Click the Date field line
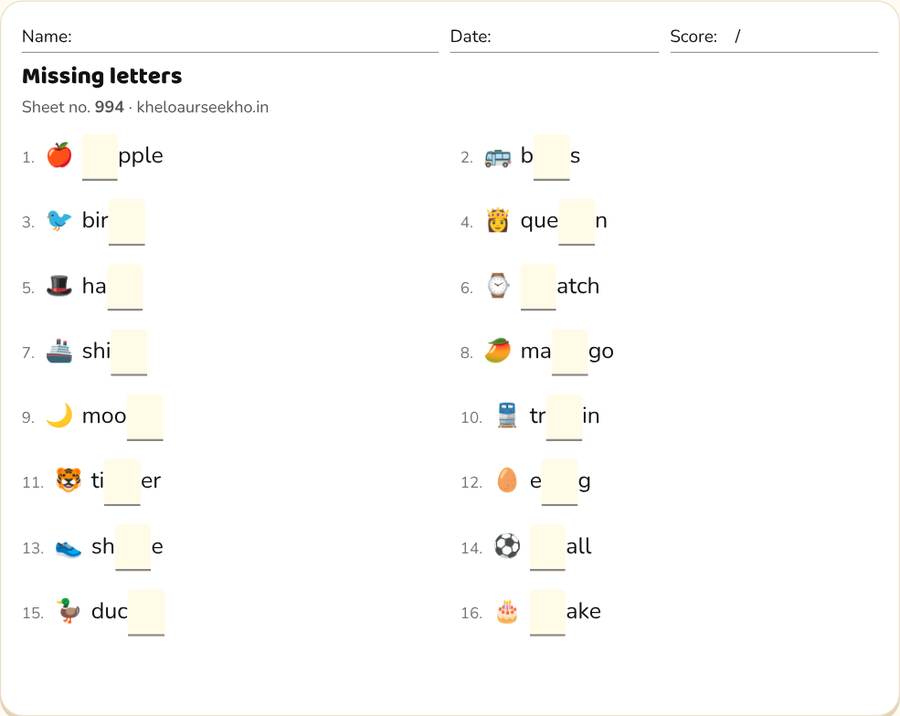This screenshot has height=716, width=900. click(x=554, y=38)
